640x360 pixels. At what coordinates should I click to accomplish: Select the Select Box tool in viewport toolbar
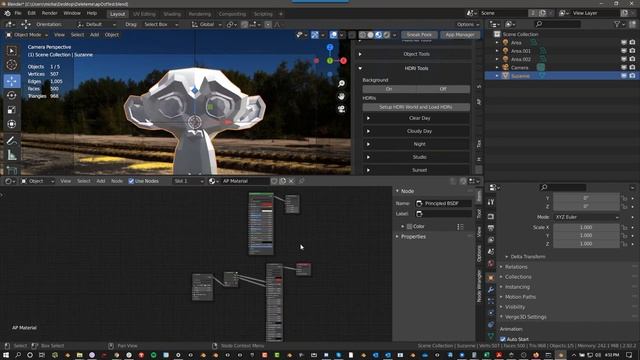tap(11, 51)
